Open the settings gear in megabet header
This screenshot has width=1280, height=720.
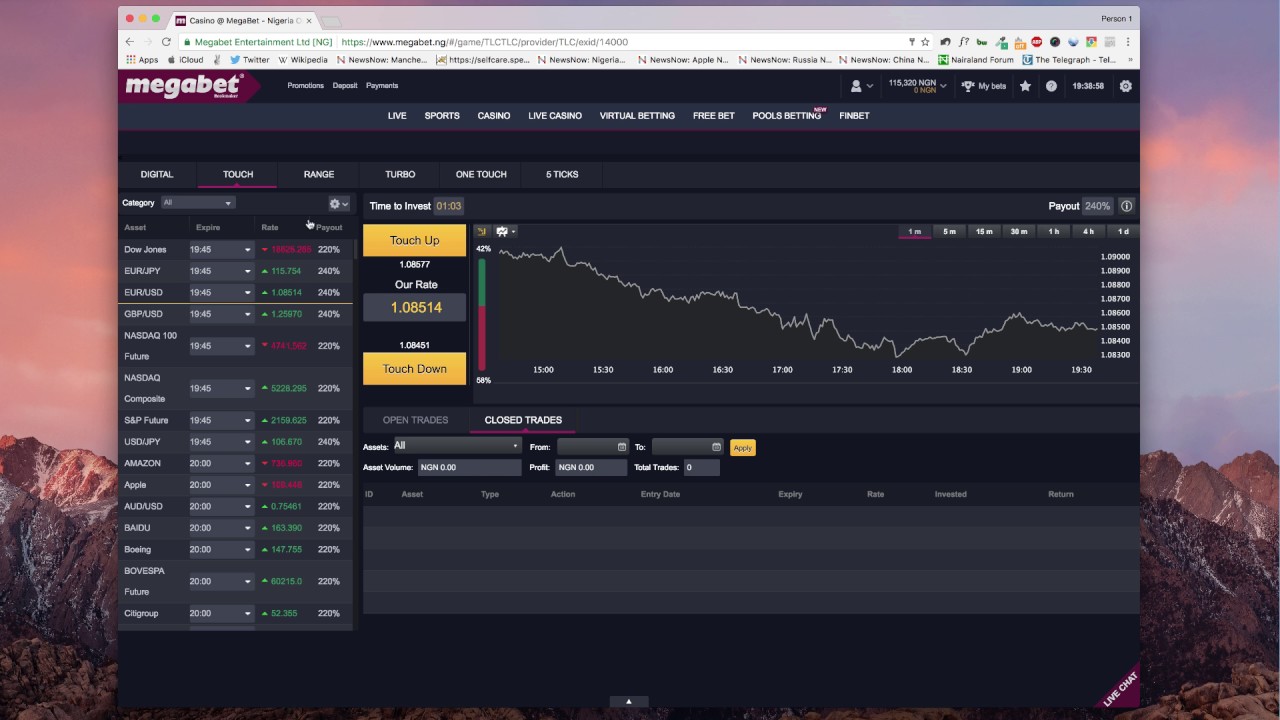[x=1125, y=86]
